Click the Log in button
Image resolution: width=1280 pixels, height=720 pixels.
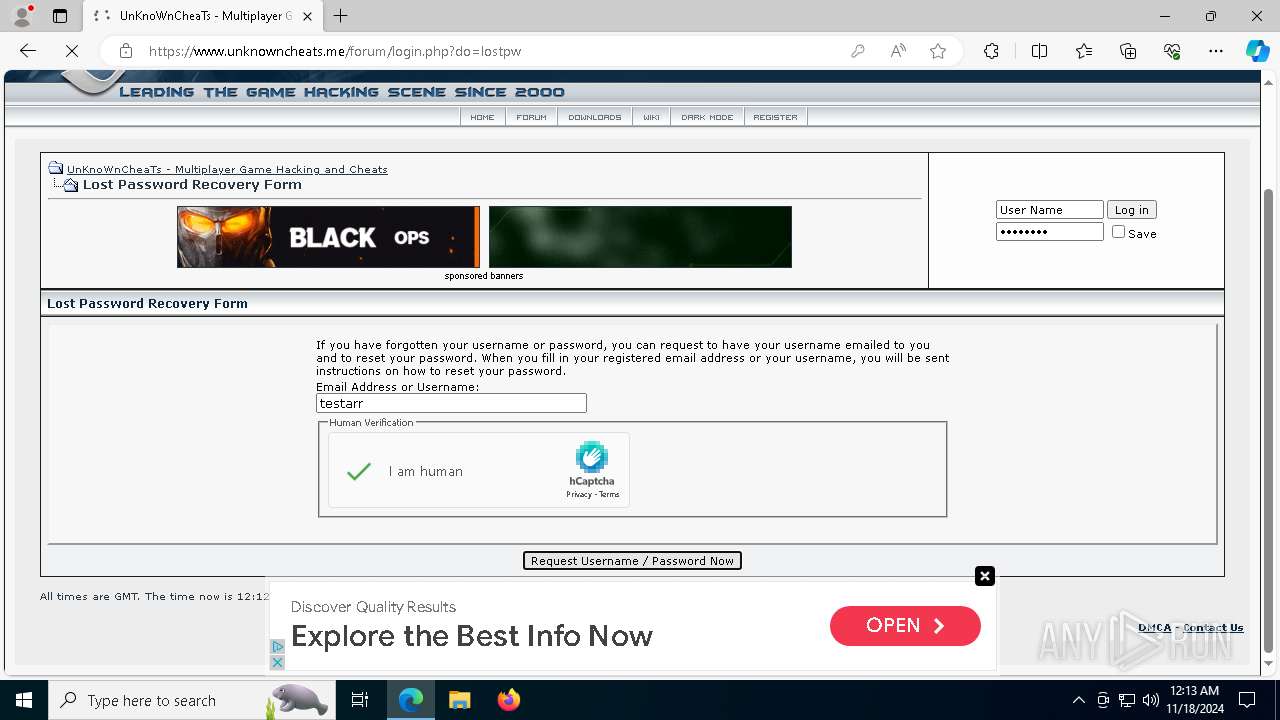[x=1131, y=210]
